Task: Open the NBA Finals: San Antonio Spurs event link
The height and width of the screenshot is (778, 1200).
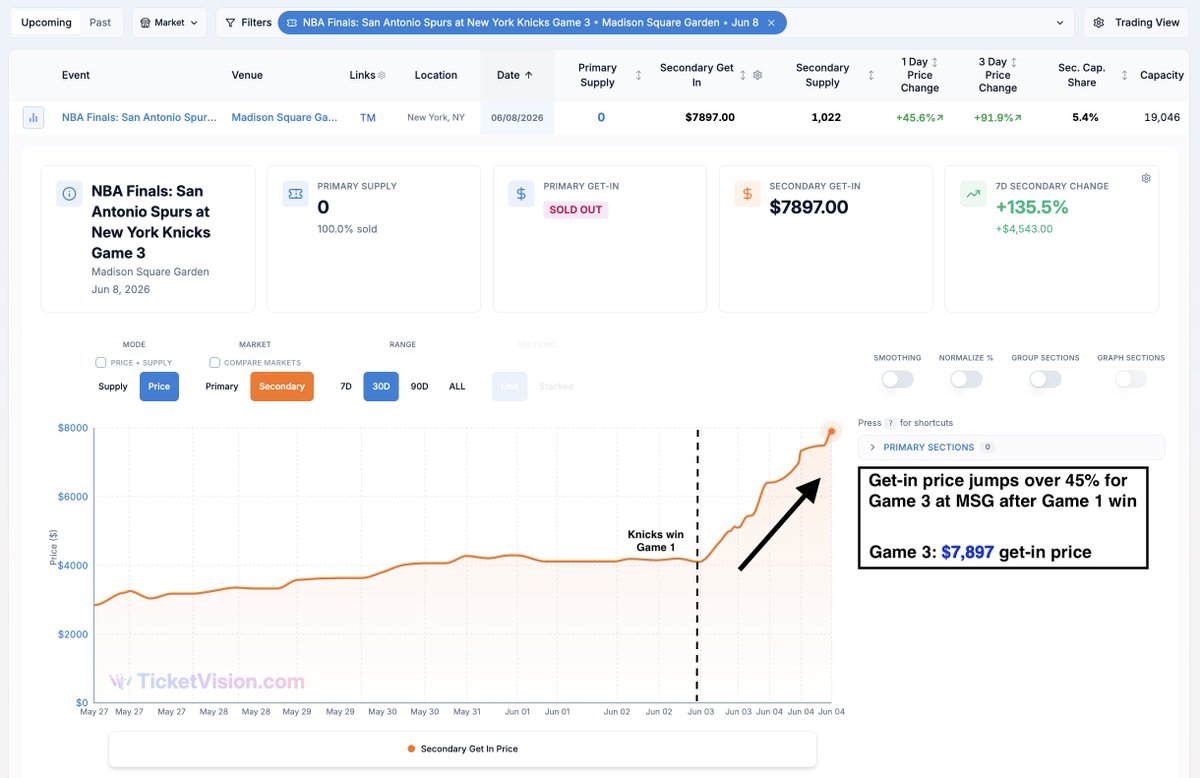Action: [x=139, y=117]
